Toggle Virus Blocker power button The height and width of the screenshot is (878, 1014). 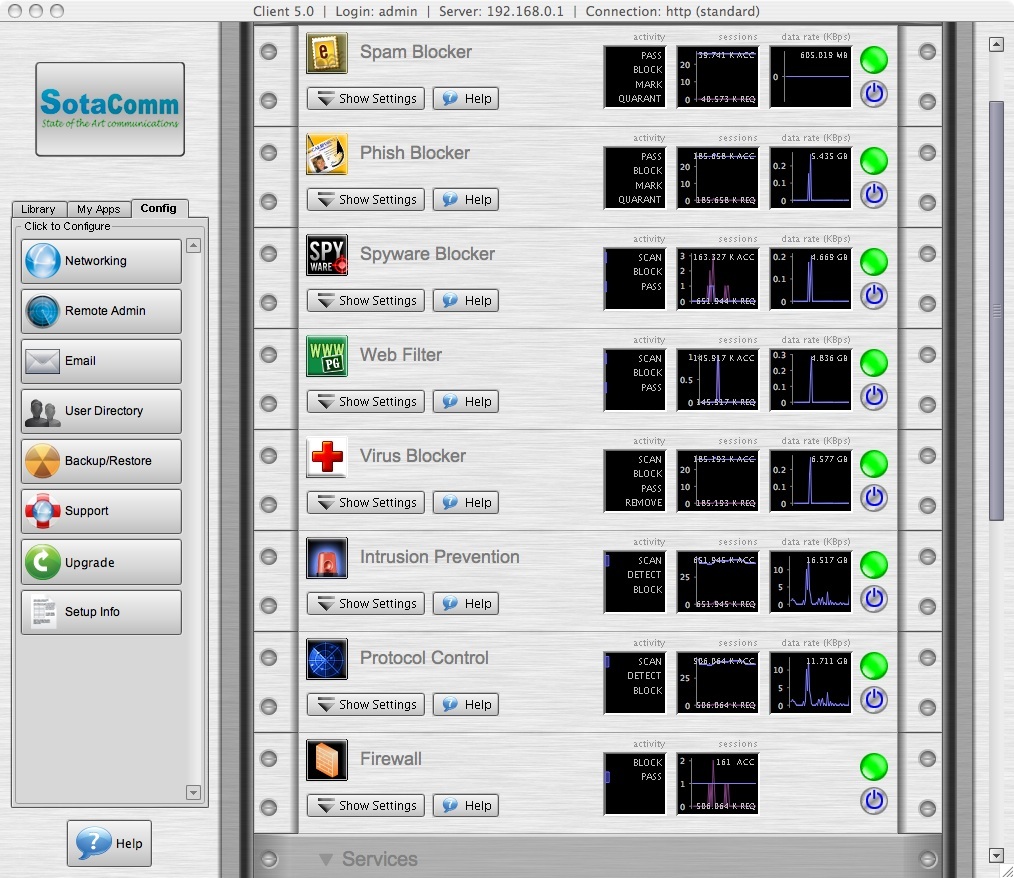point(874,497)
